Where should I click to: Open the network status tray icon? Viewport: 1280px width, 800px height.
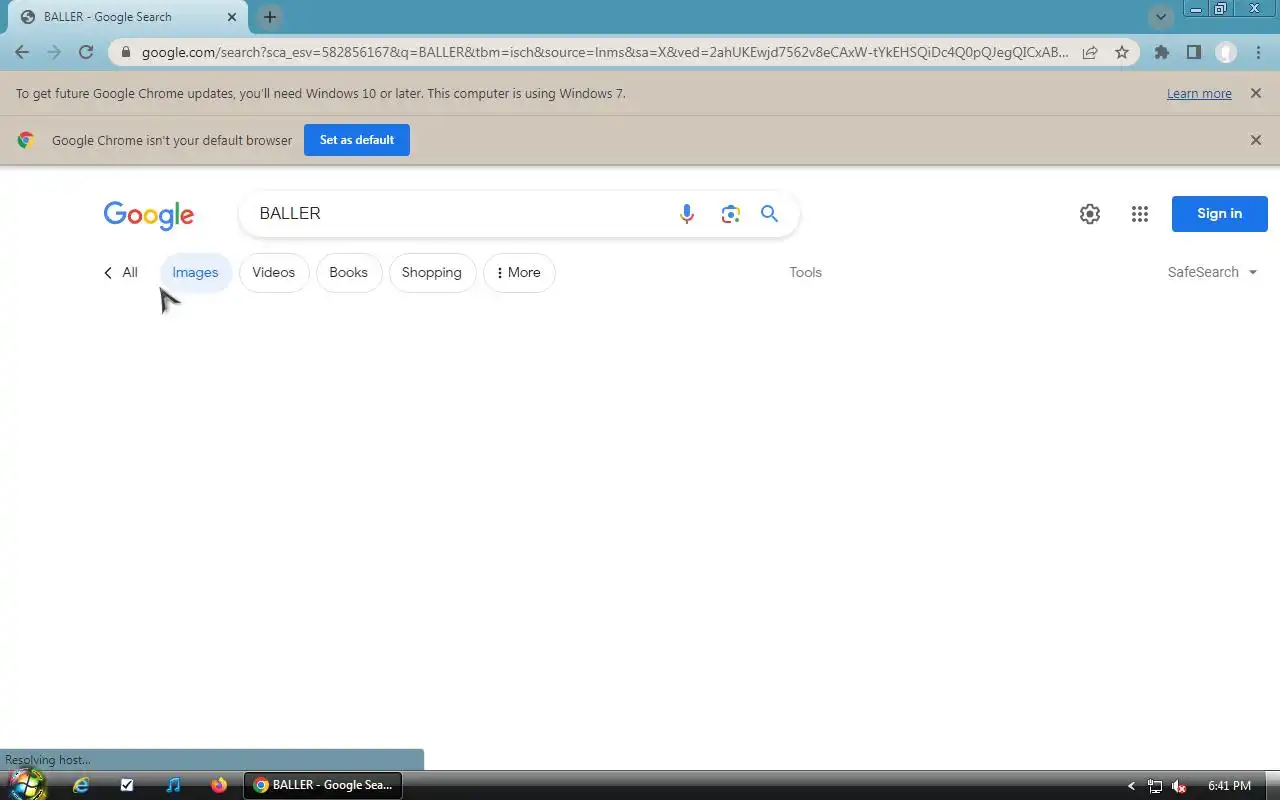(1155, 786)
